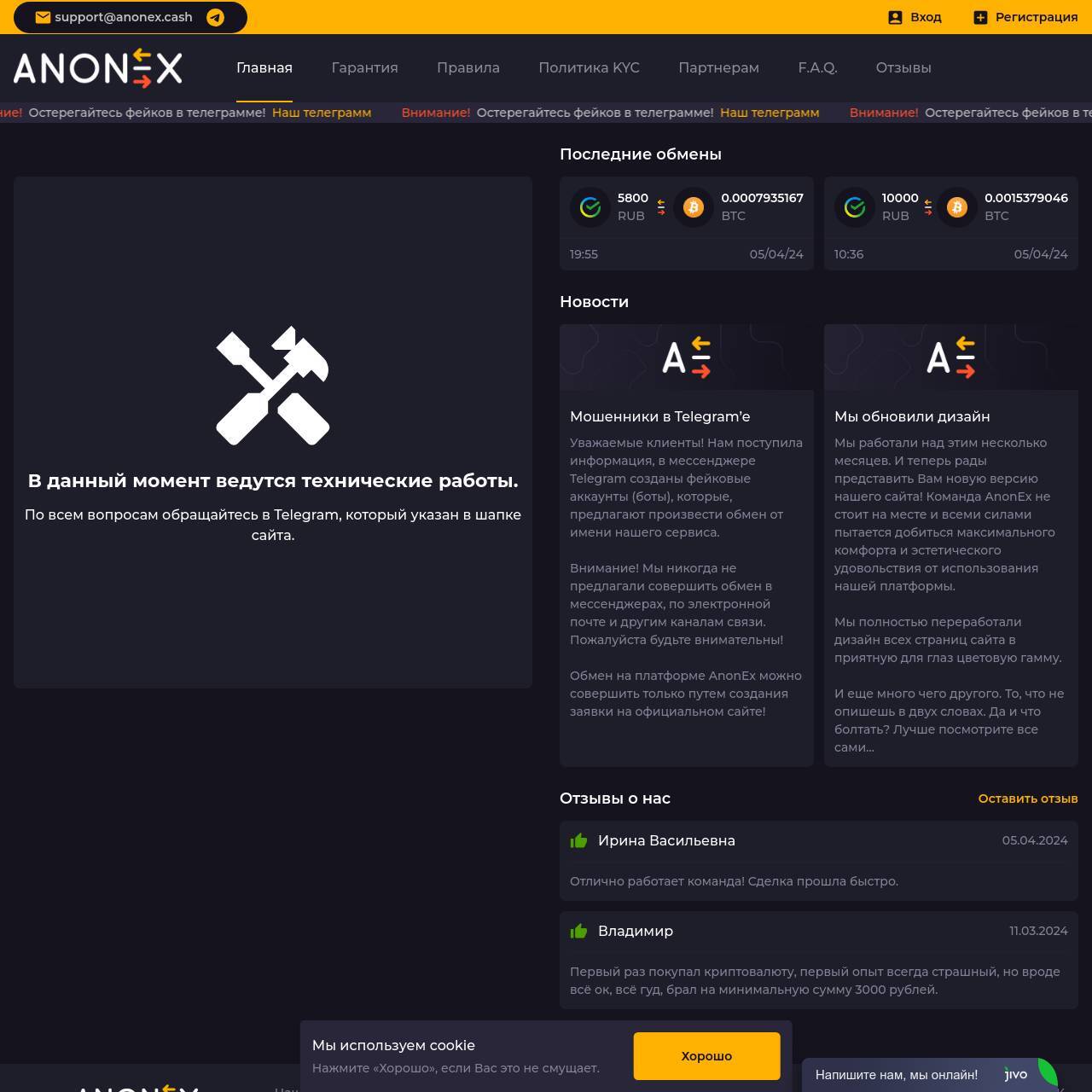Accept cookies with the Хорошо button
Screen dimensions: 1092x1092
point(706,1056)
